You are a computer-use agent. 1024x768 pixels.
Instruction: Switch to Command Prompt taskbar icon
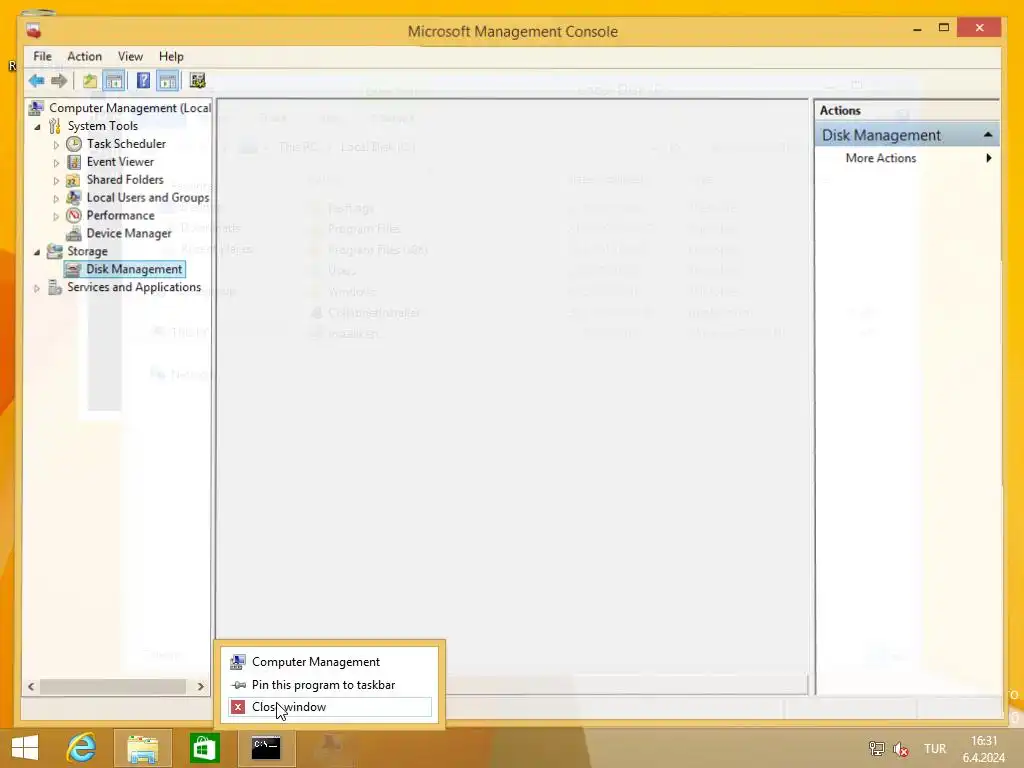[x=266, y=748]
